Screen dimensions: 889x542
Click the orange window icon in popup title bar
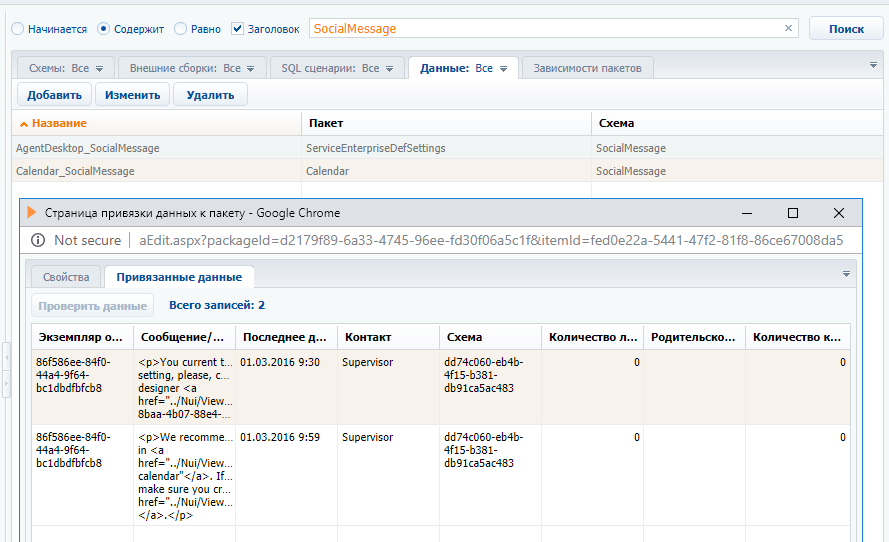(32, 212)
